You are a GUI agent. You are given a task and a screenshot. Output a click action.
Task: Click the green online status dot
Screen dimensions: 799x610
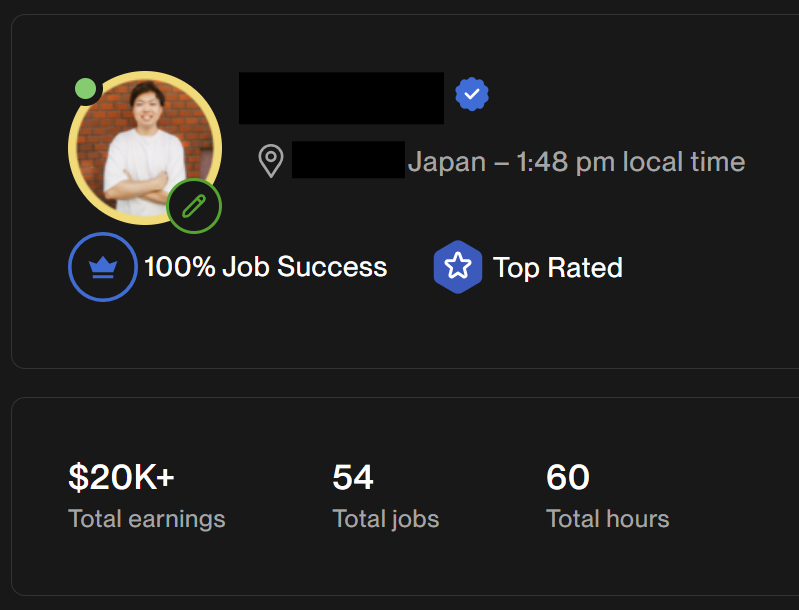(86, 89)
